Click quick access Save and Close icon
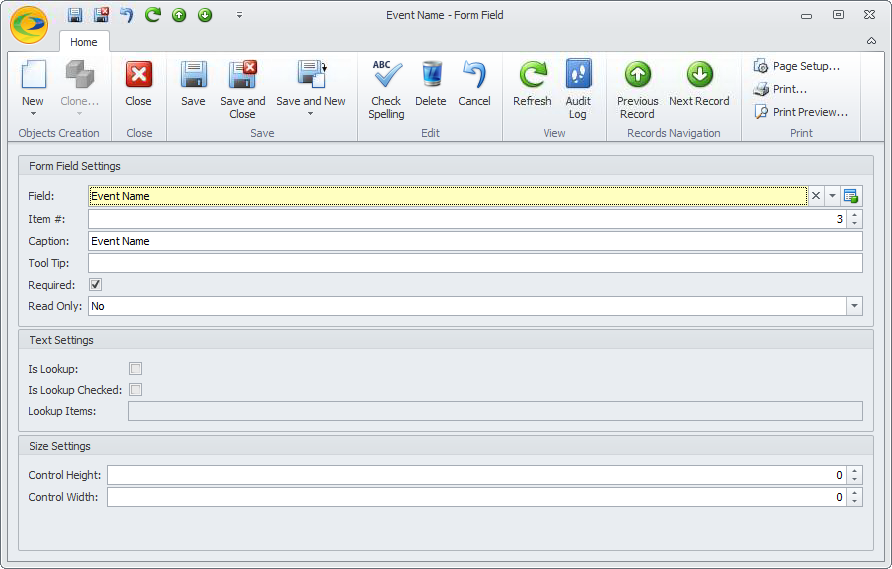Viewport: 892px width, 569px height. (101, 15)
